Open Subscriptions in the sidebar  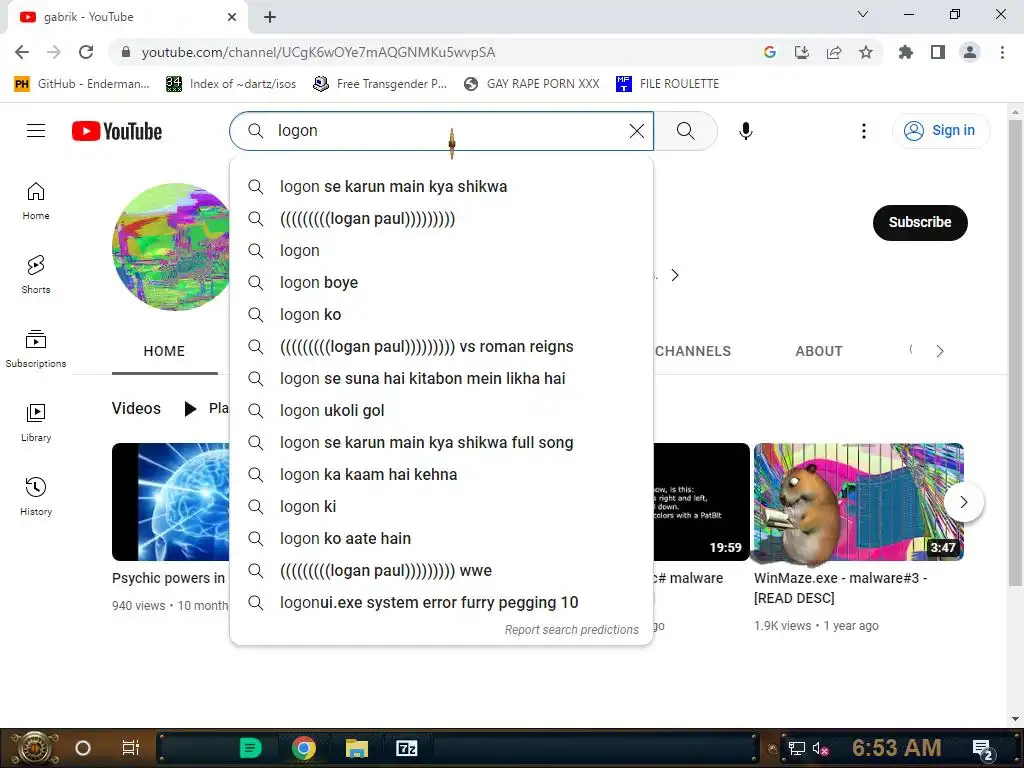click(x=36, y=349)
